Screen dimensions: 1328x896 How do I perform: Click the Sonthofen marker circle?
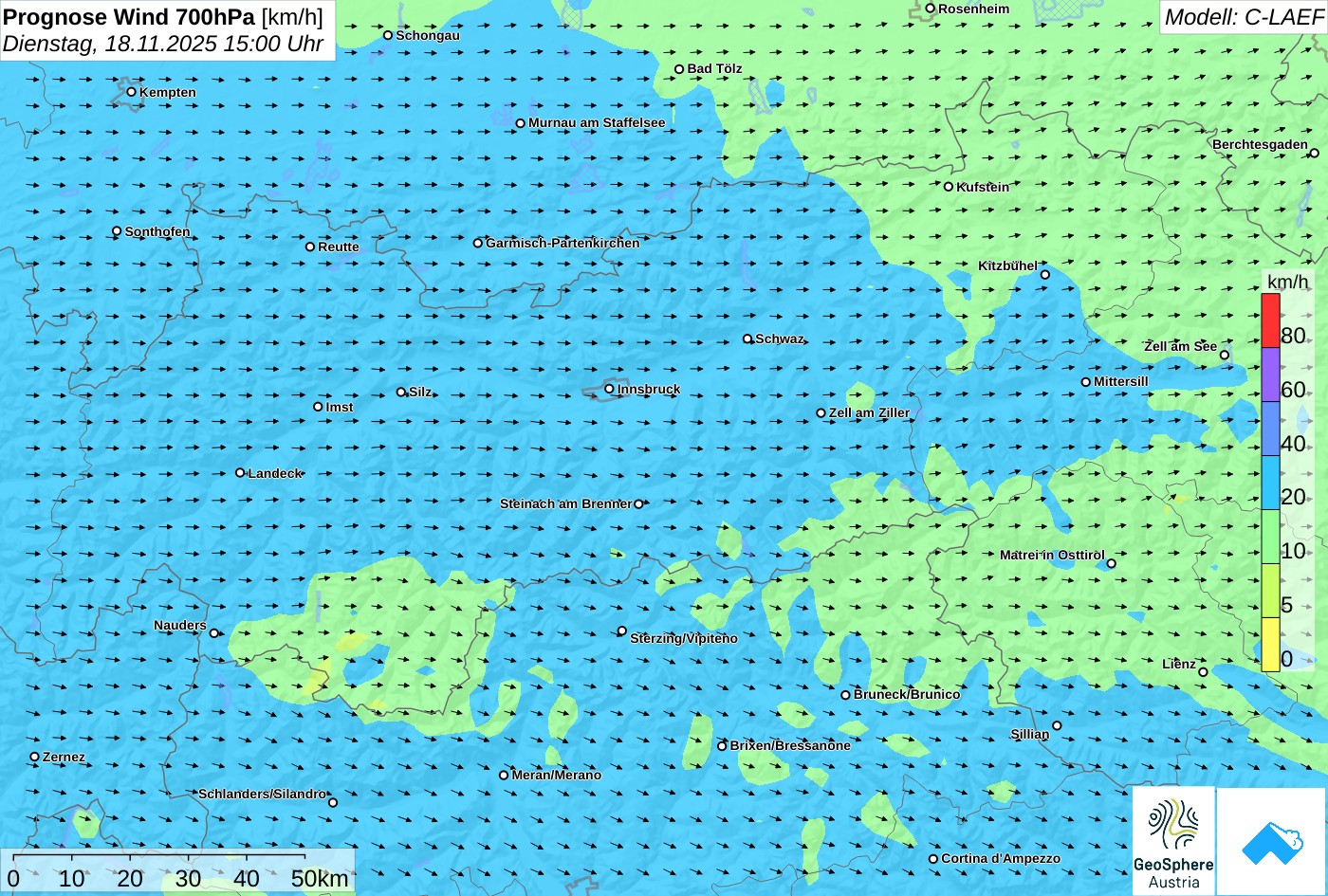click(117, 231)
